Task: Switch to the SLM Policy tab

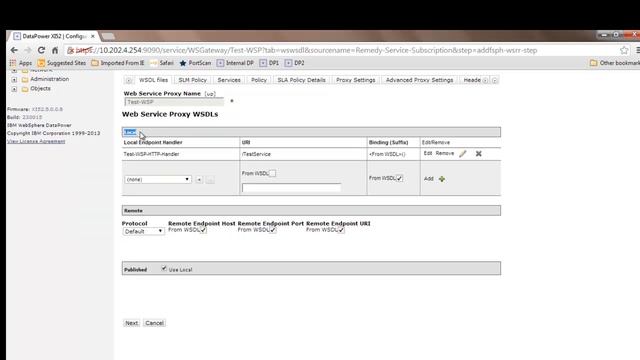Action: pos(193,80)
